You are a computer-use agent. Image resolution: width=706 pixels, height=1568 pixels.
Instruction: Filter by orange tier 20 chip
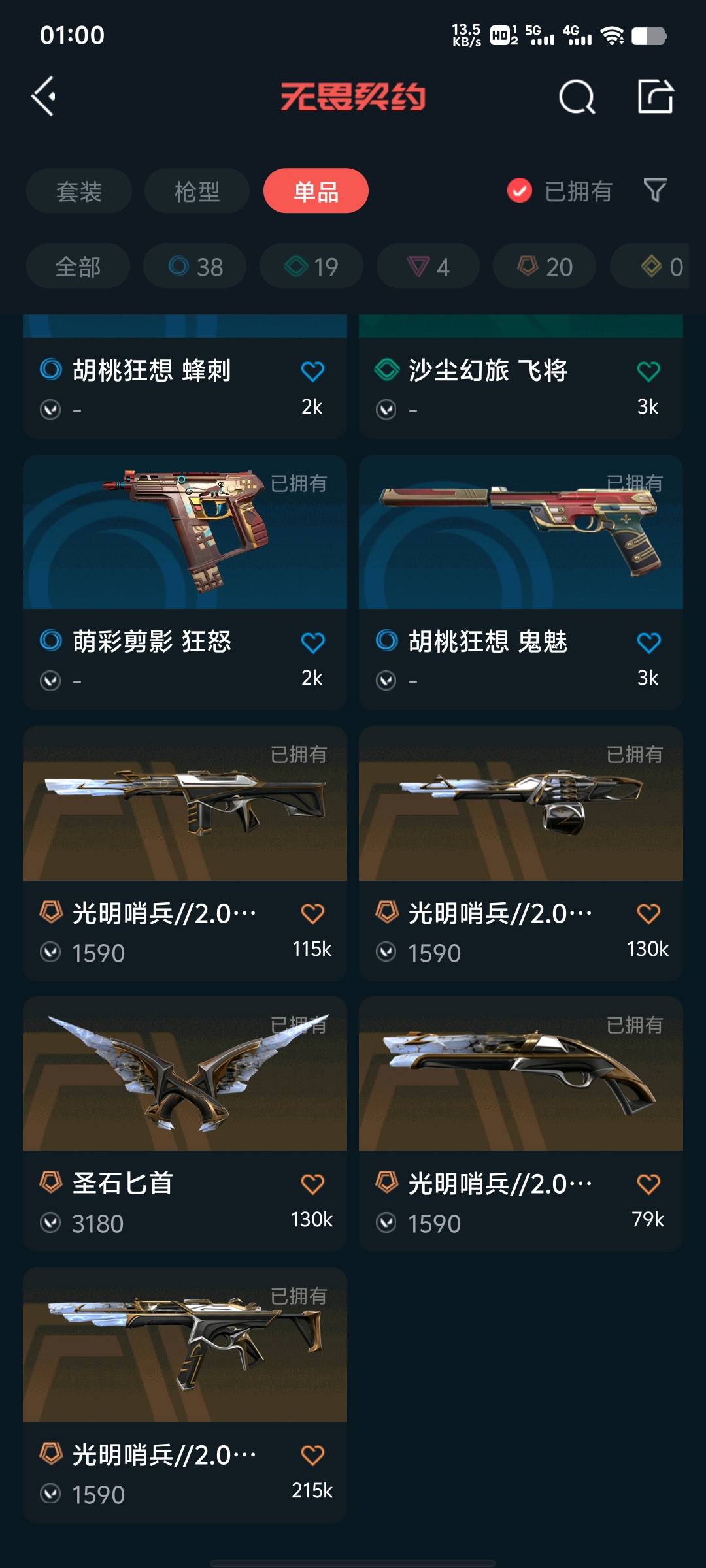pos(545,266)
